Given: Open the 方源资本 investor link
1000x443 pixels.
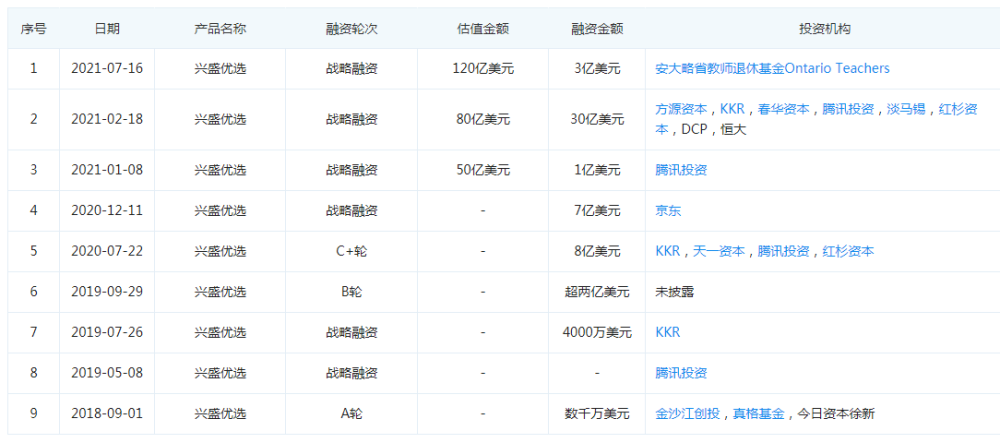Looking at the screenshot, I should click(x=681, y=109).
